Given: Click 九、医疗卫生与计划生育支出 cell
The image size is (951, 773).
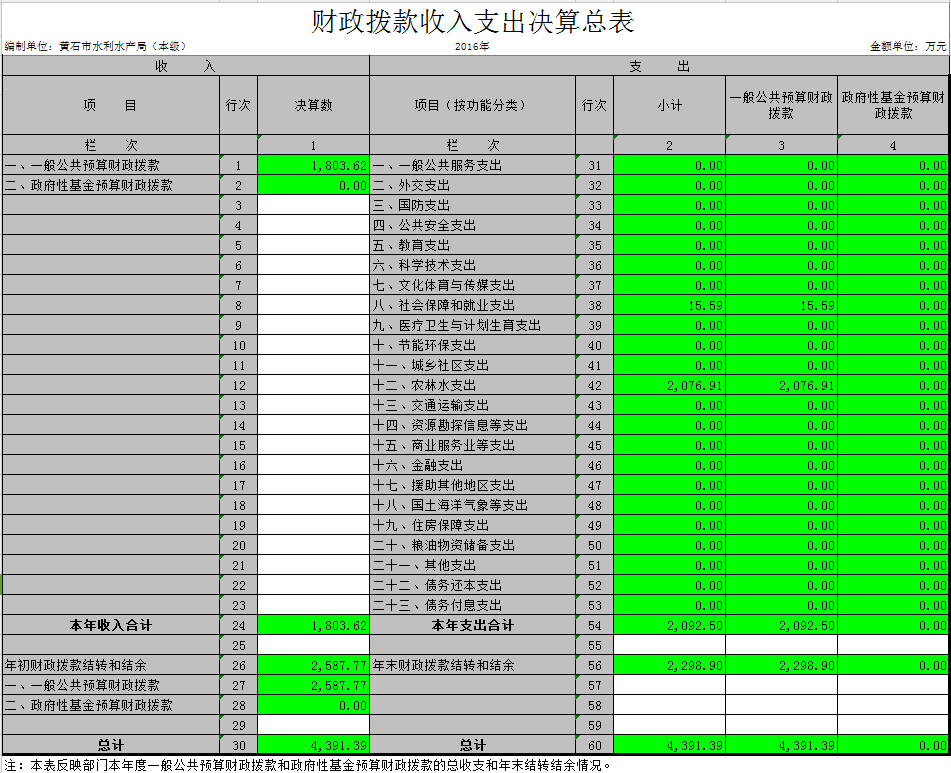Looking at the screenshot, I should [472, 326].
